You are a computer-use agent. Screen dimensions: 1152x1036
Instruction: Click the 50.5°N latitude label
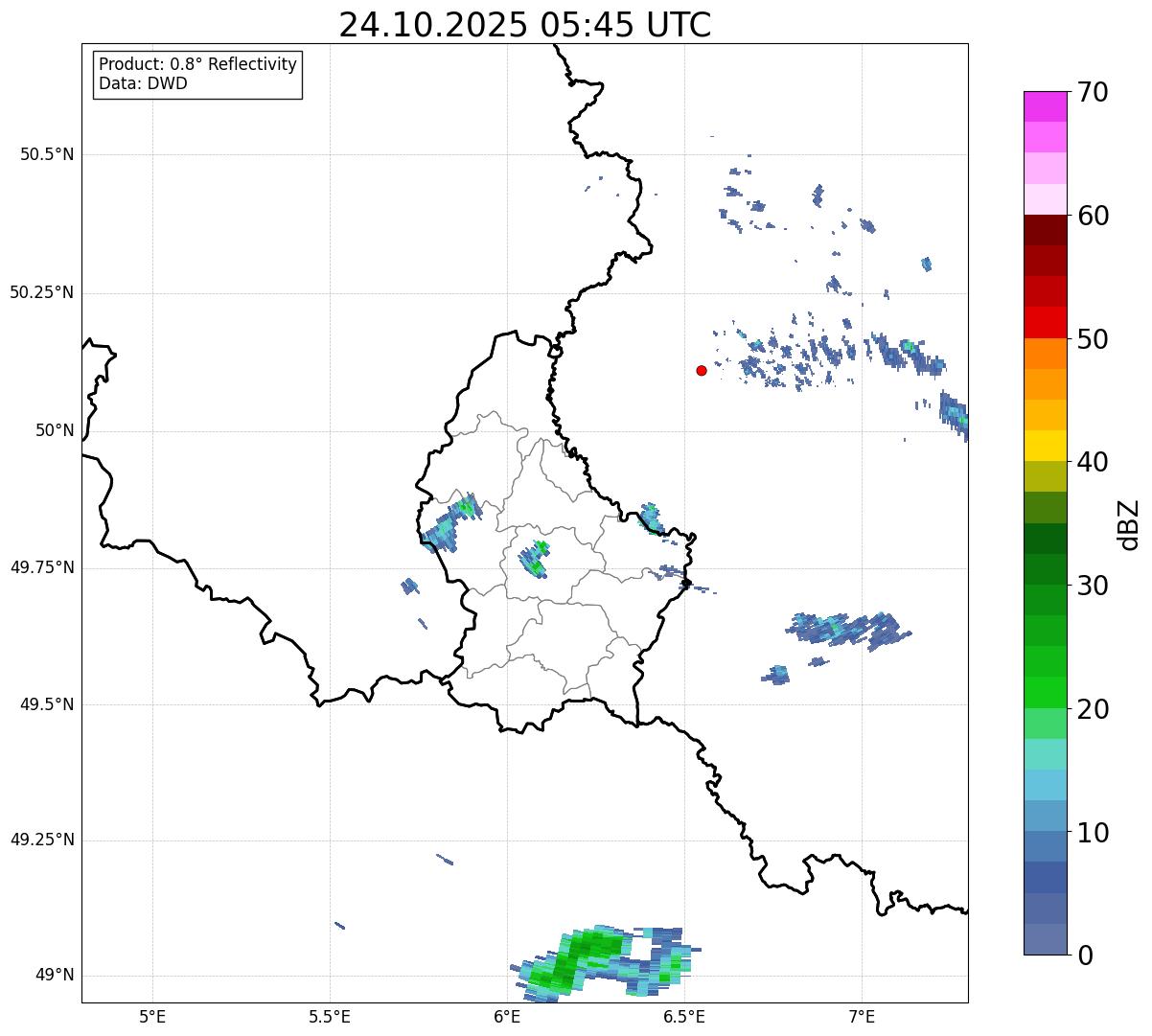[47, 154]
